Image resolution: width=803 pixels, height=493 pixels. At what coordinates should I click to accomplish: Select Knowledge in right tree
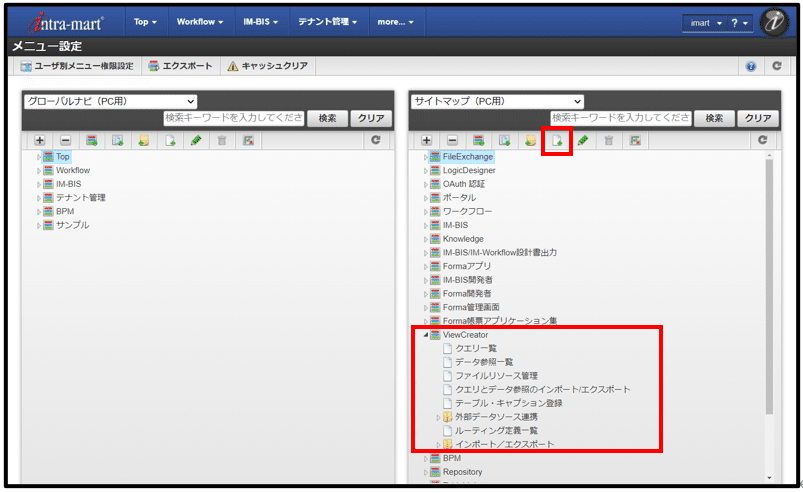pos(463,239)
